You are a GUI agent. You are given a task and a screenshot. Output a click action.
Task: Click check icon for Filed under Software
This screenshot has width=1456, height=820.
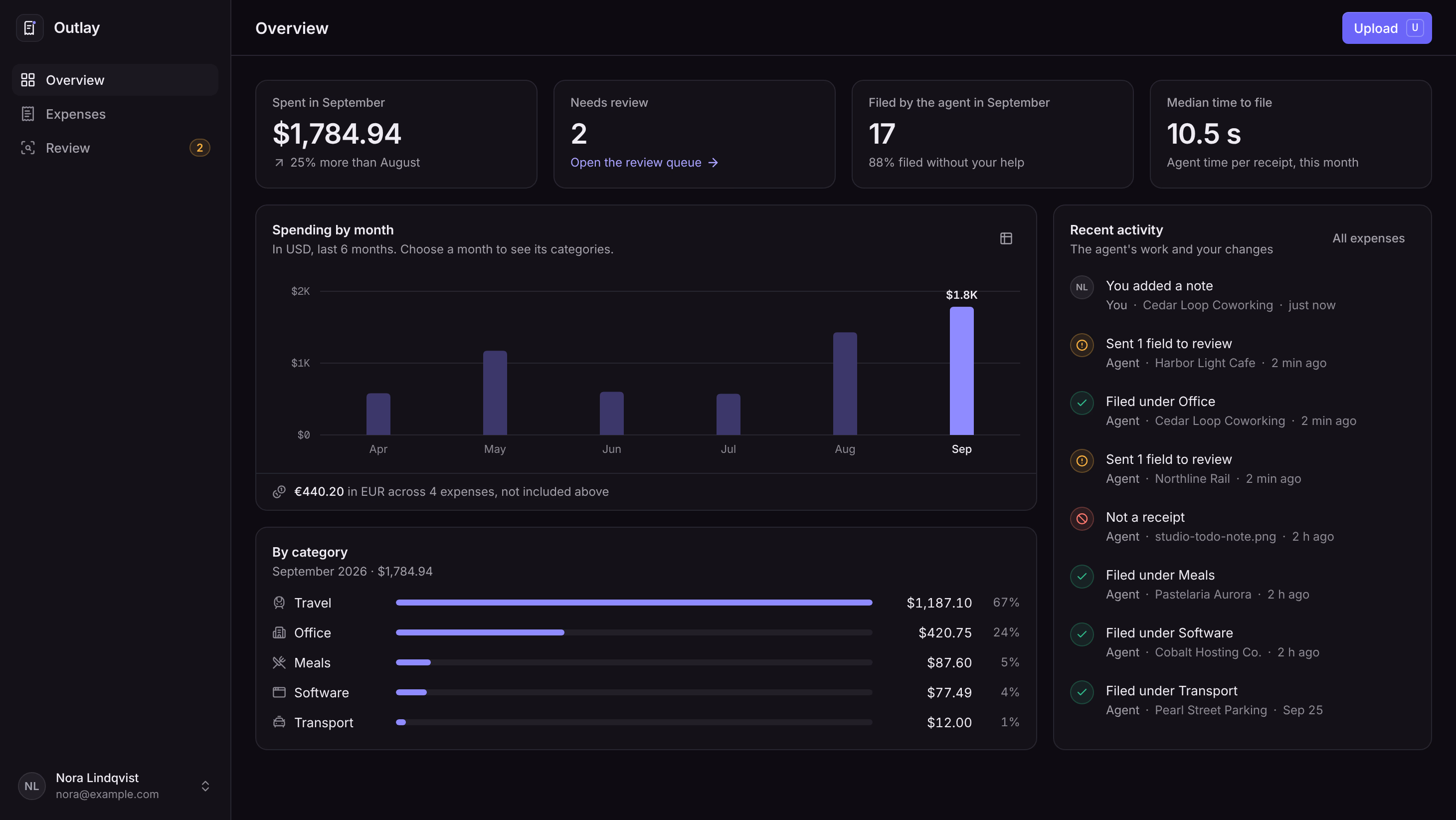1081,634
